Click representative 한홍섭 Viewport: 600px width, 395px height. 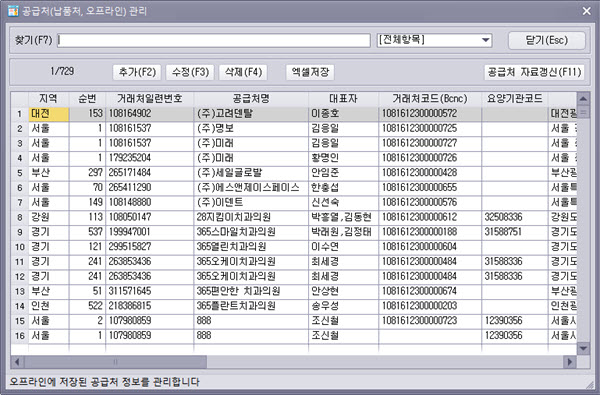[x=343, y=188]
